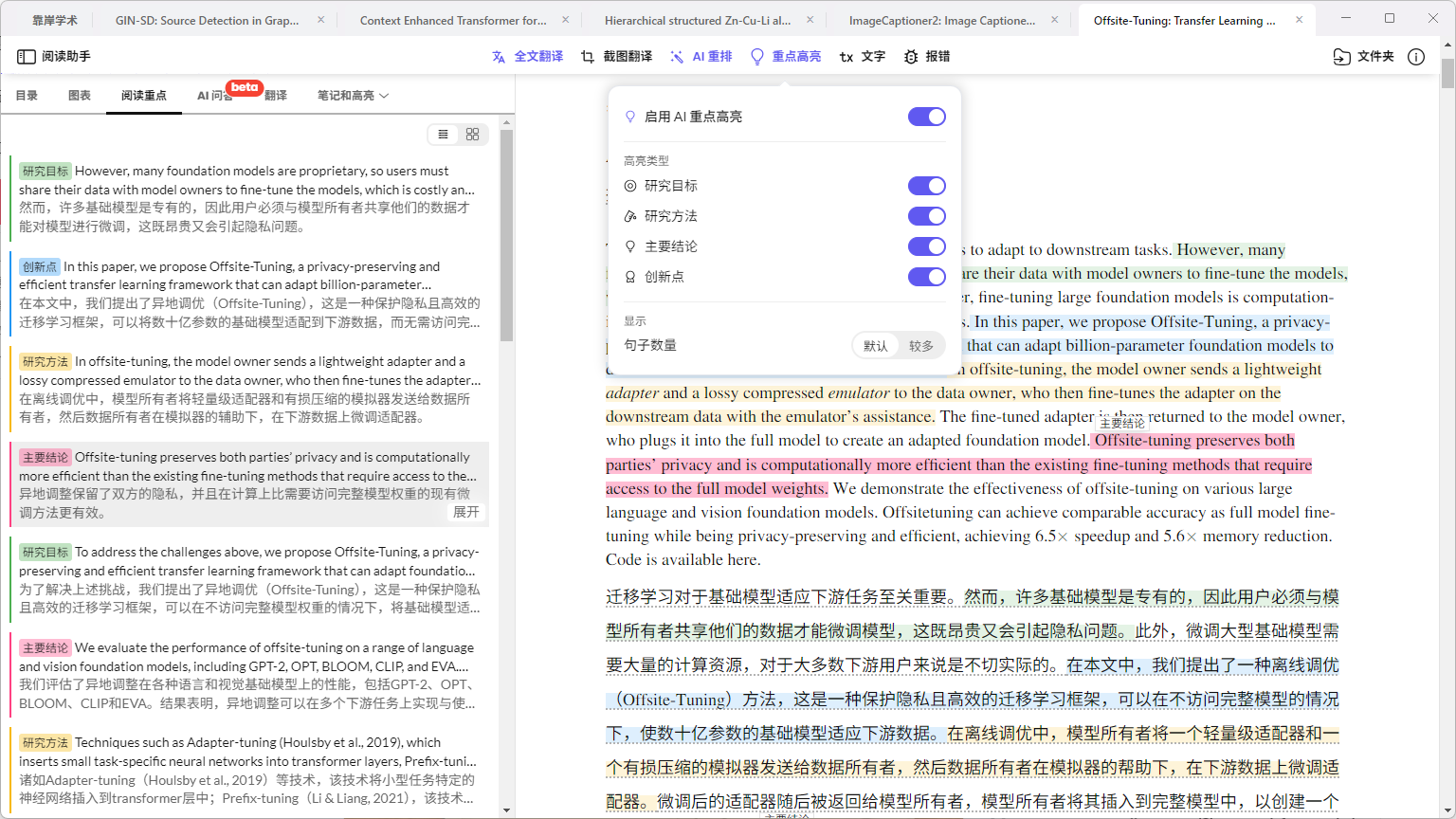Open the first 研究目标 summary card
The width and height of the screenshot is (1456, 819).
coord(249,198)
